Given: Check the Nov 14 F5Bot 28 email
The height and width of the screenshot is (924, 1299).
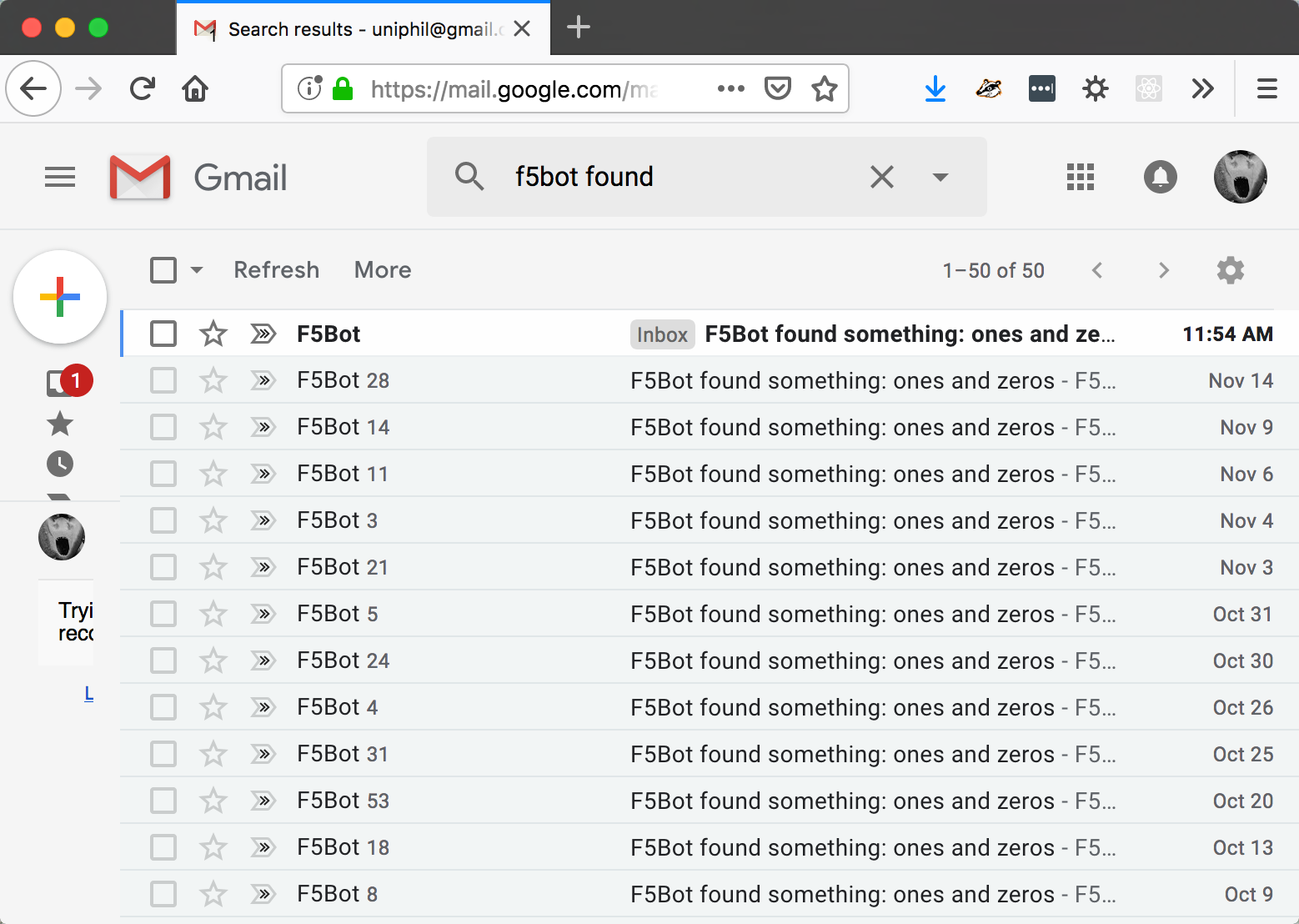Looking at the screenshot, I should [x=163, y=380].
